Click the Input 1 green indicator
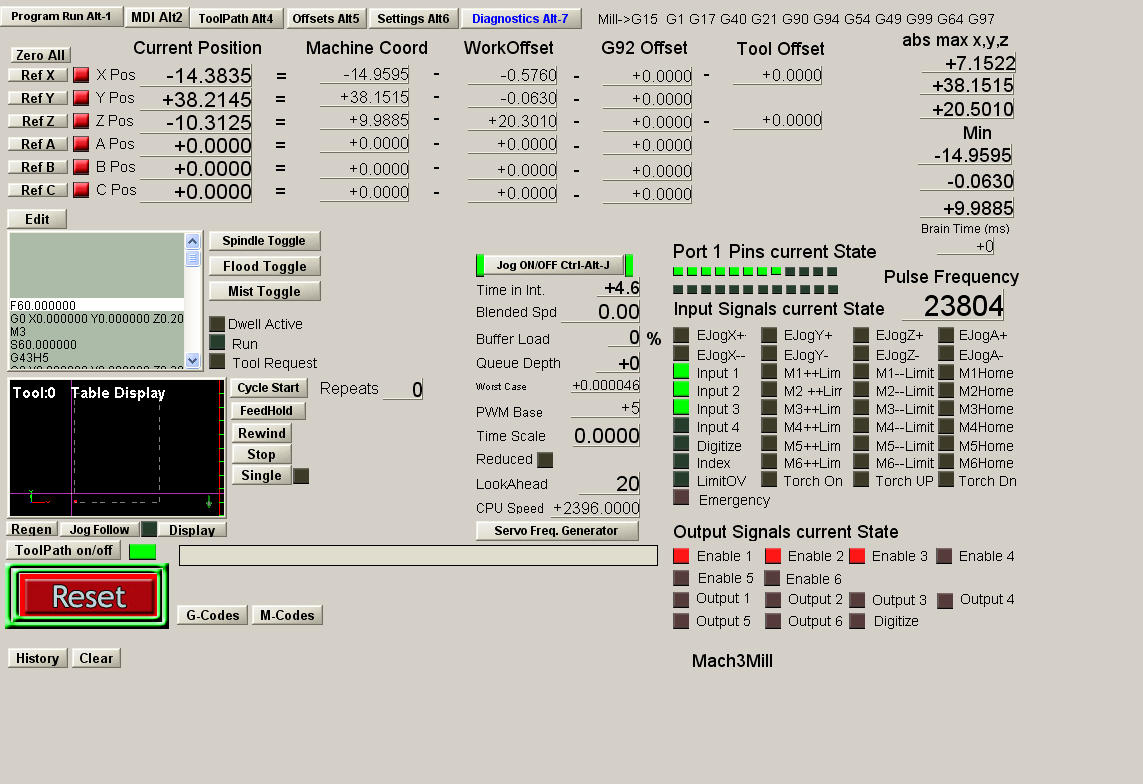1143x784 pixels. pyautogui.click(x=681, y=373)
